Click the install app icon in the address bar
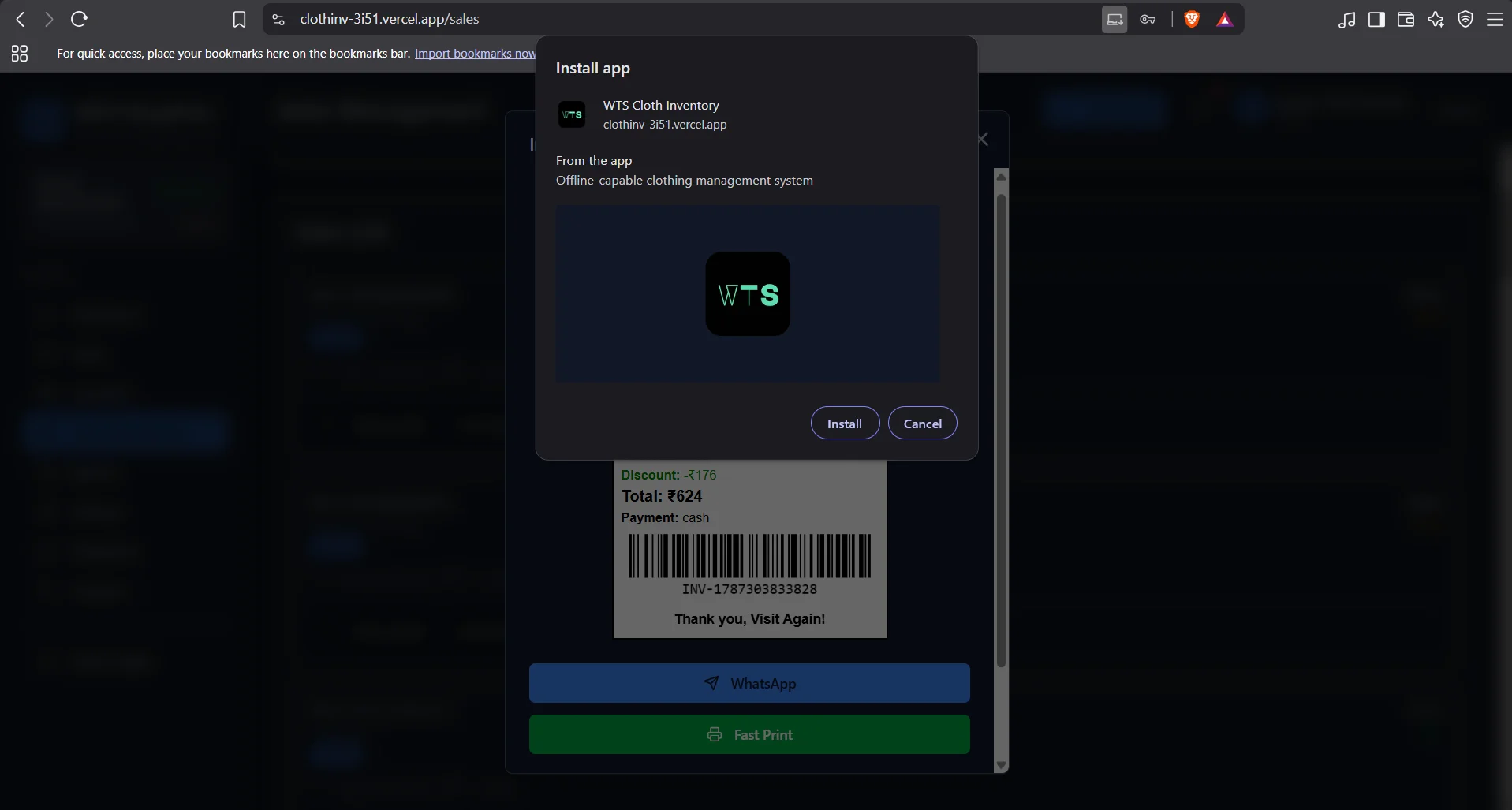The image size is (1512, 810). coord(1114,20)
